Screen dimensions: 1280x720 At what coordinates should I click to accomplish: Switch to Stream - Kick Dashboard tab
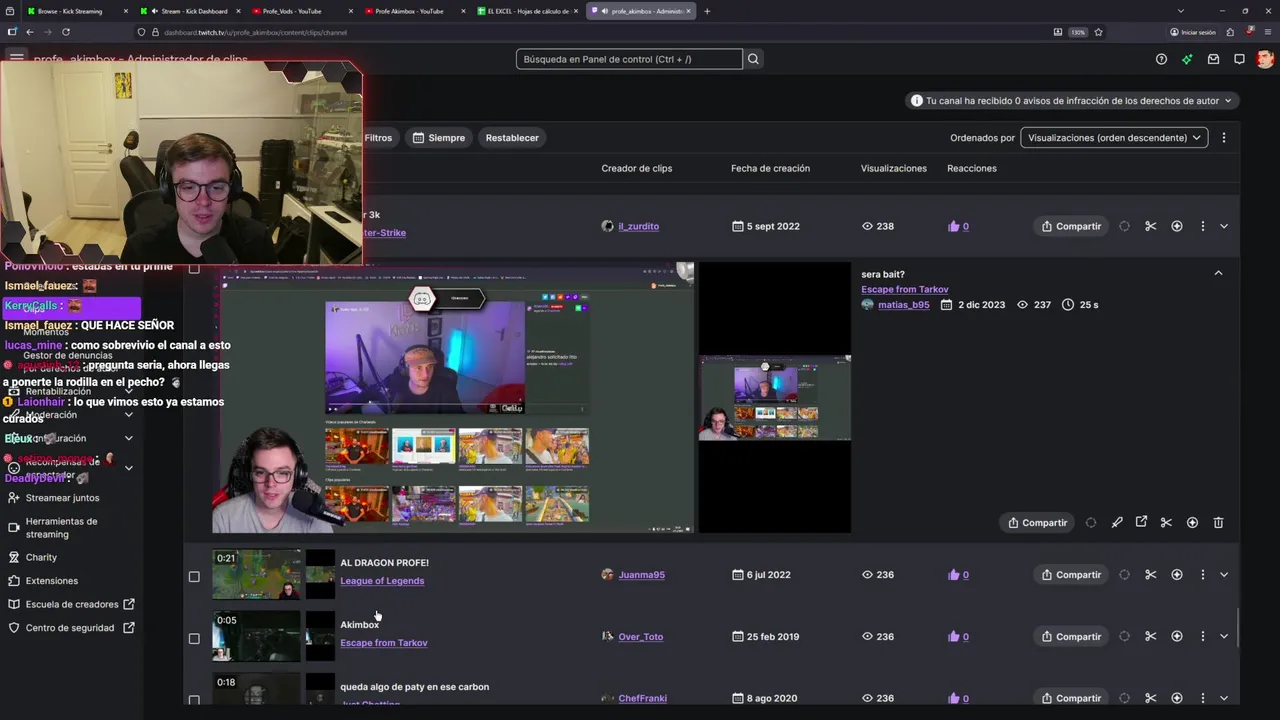[188, 11]
